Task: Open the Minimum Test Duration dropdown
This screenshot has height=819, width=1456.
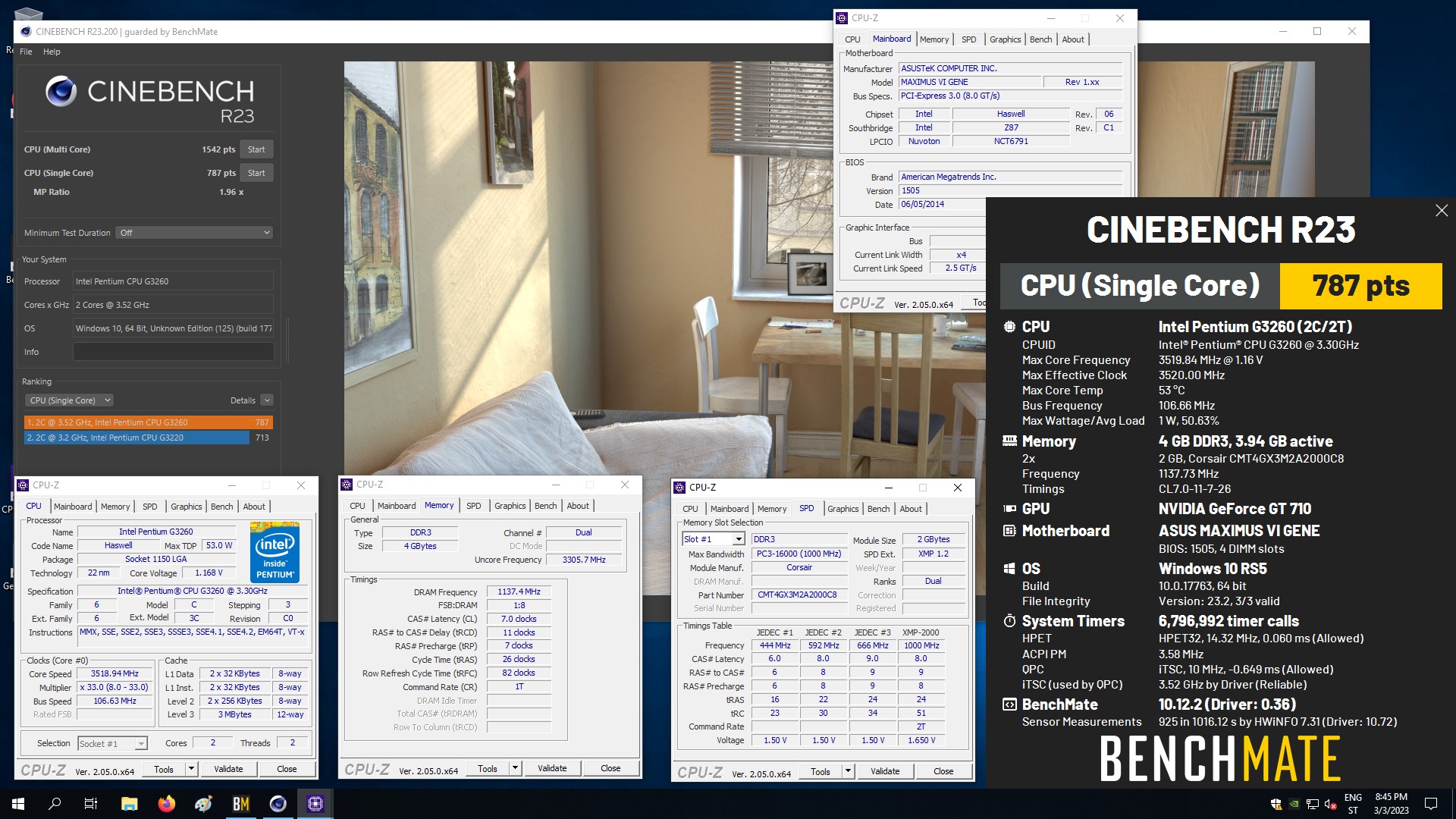Action: pos(195,233)
